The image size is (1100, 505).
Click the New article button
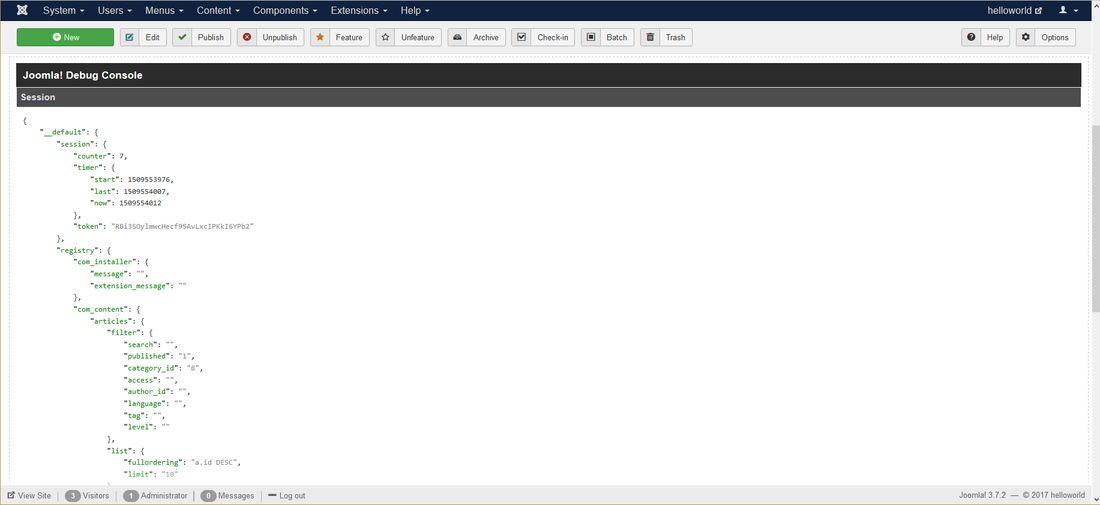(65, 37)
